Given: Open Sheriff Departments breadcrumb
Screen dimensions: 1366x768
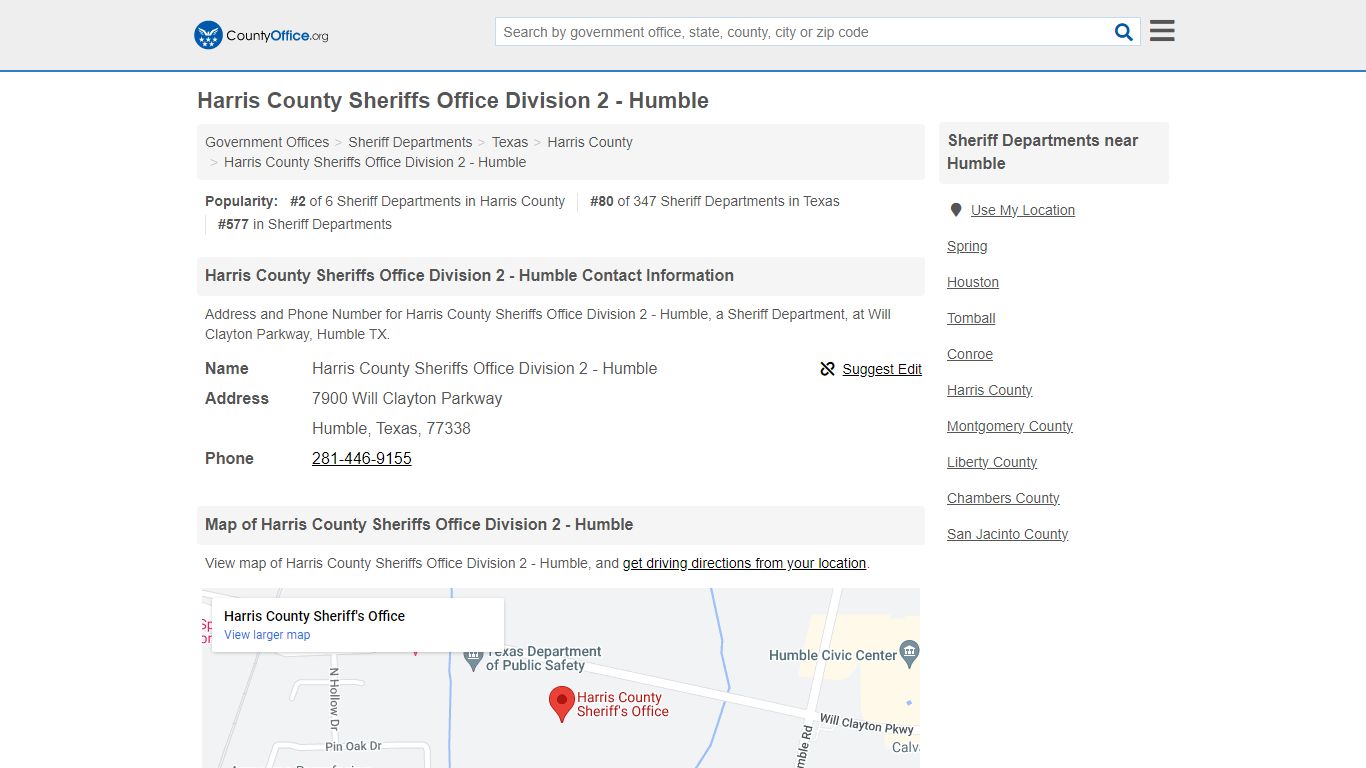Looking at the screenshot, I should coord(410,142).
